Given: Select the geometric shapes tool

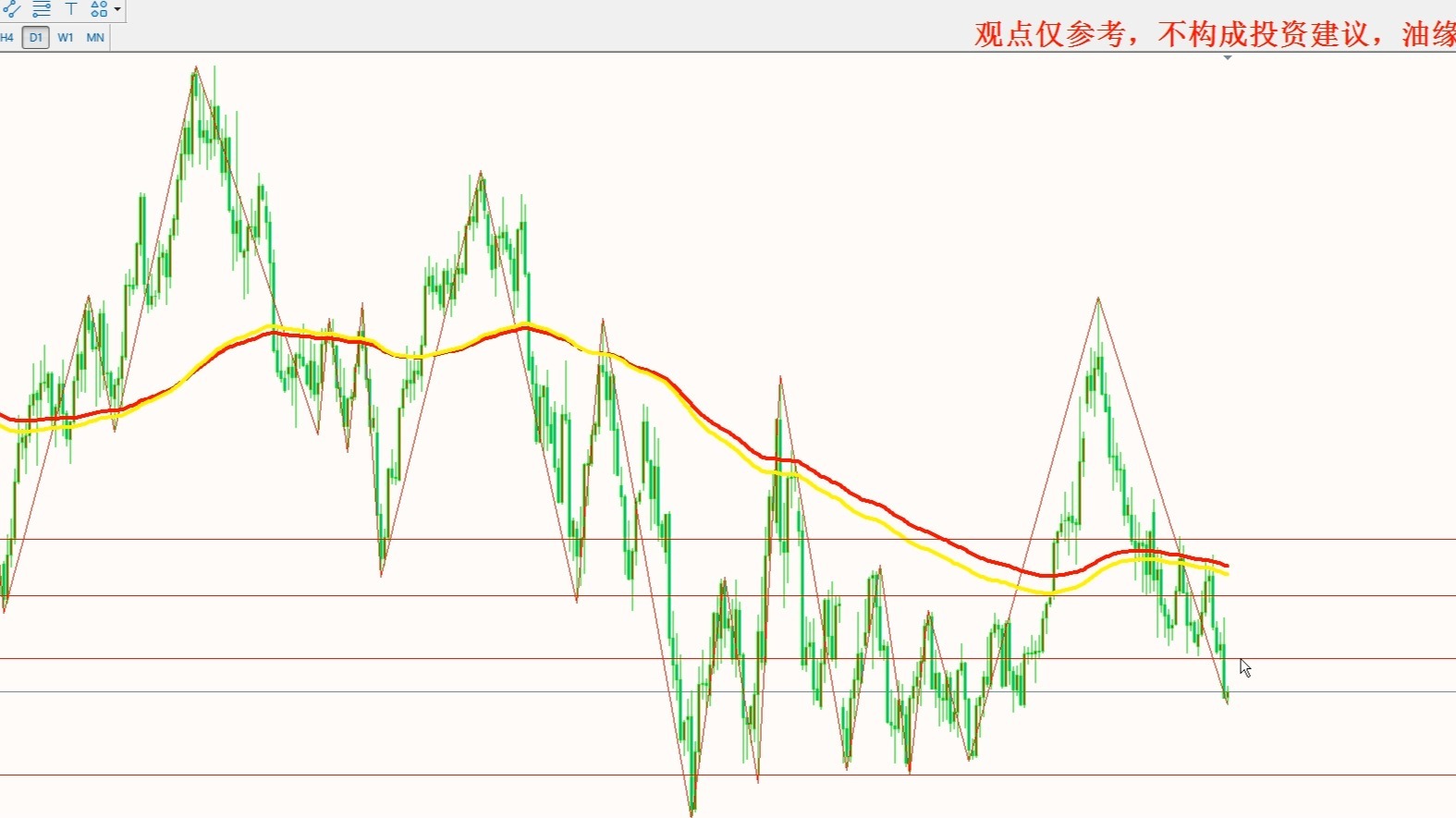Looking at the screenshot, I should [98, 9].
